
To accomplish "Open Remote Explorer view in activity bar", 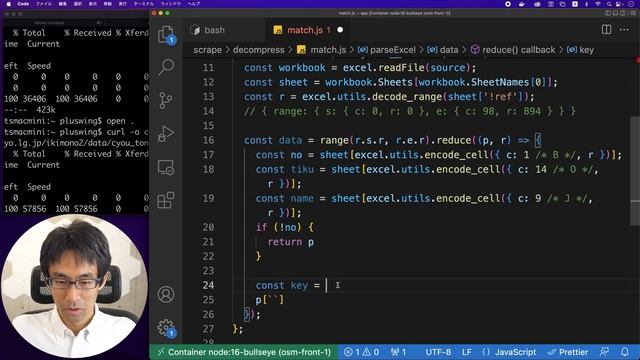I will click(x=166, y=167).
